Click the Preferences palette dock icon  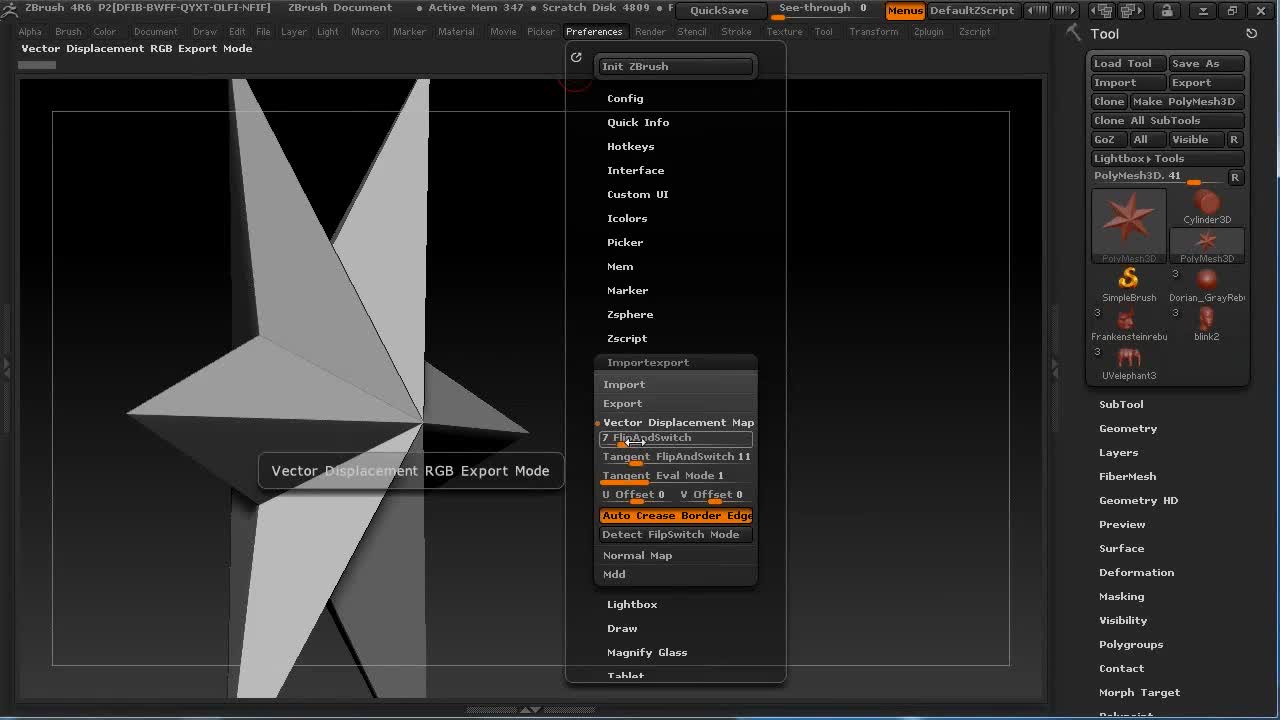pos(576,57)
